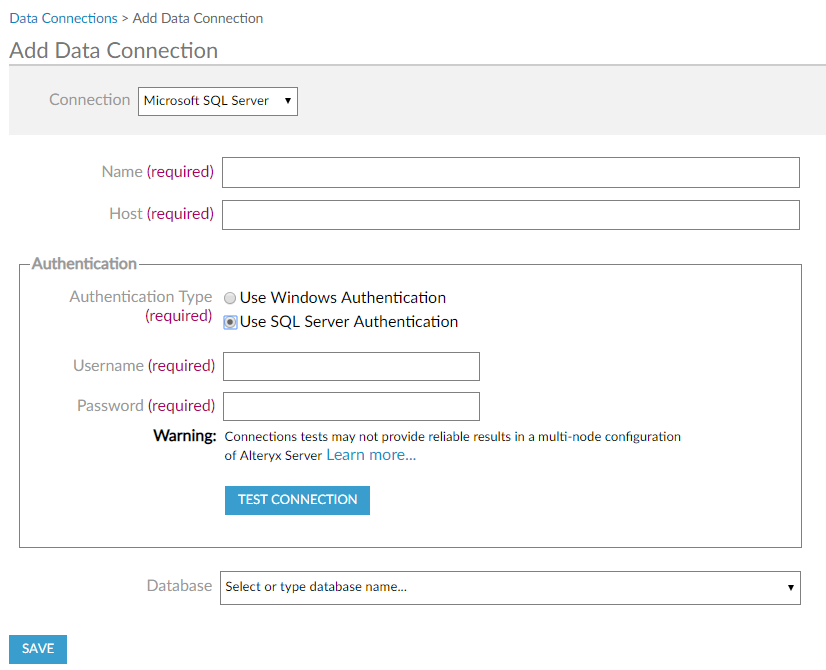Click the SAVE button
Viewport: 826px width, 670px height.
(x=38, y=649)
